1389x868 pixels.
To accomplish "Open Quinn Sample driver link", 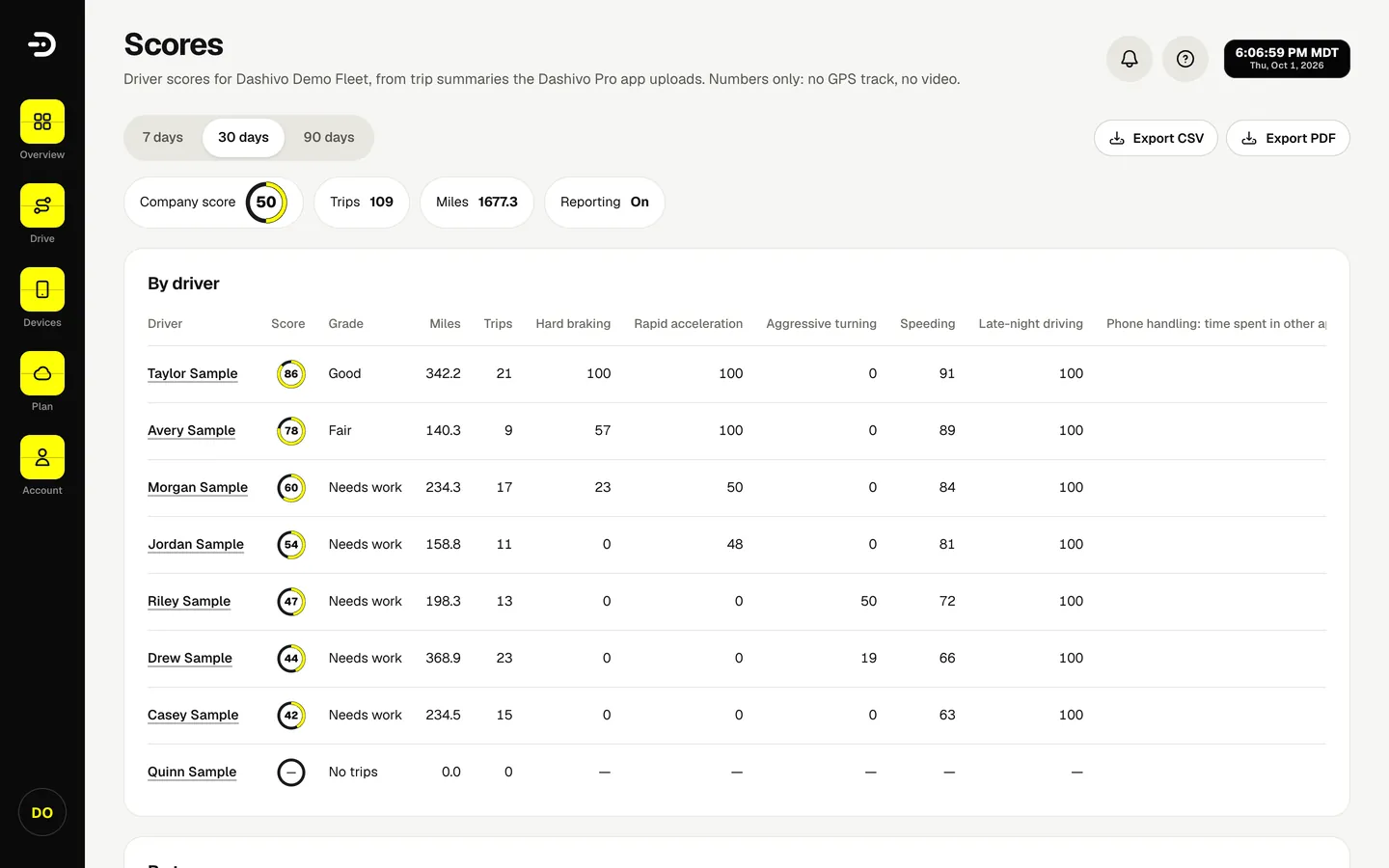I will click(192, 773).
